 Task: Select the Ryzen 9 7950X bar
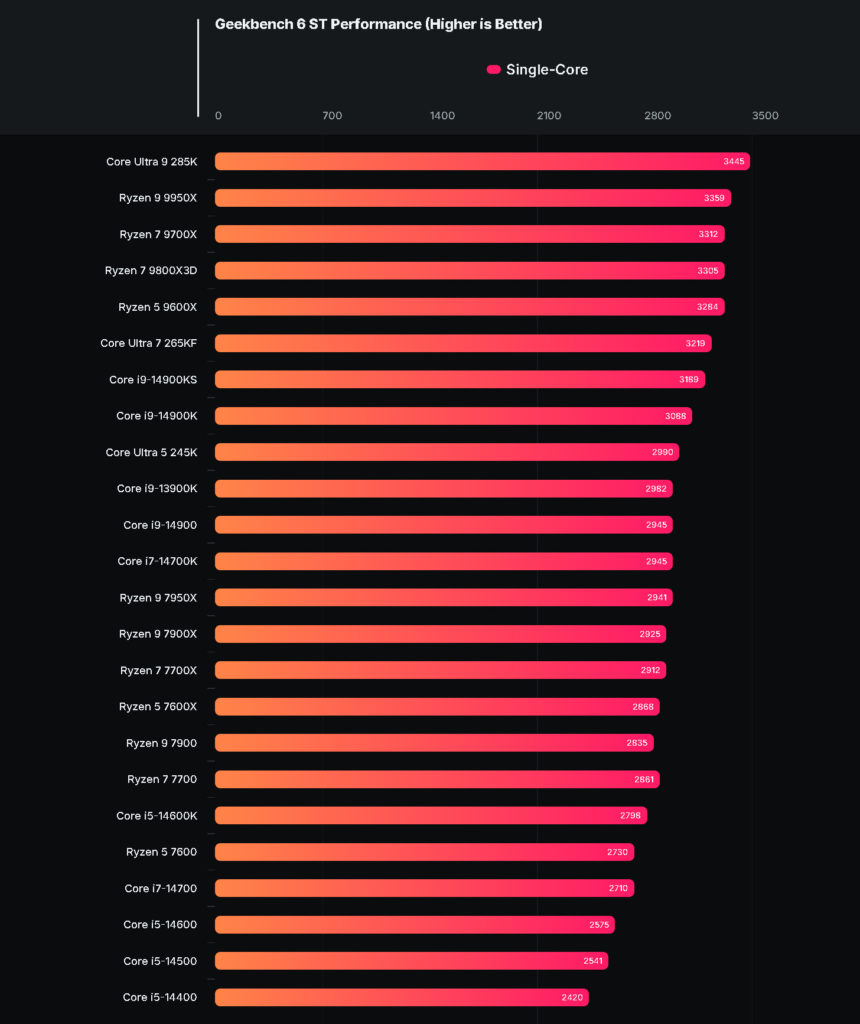[x=443, y=598]
